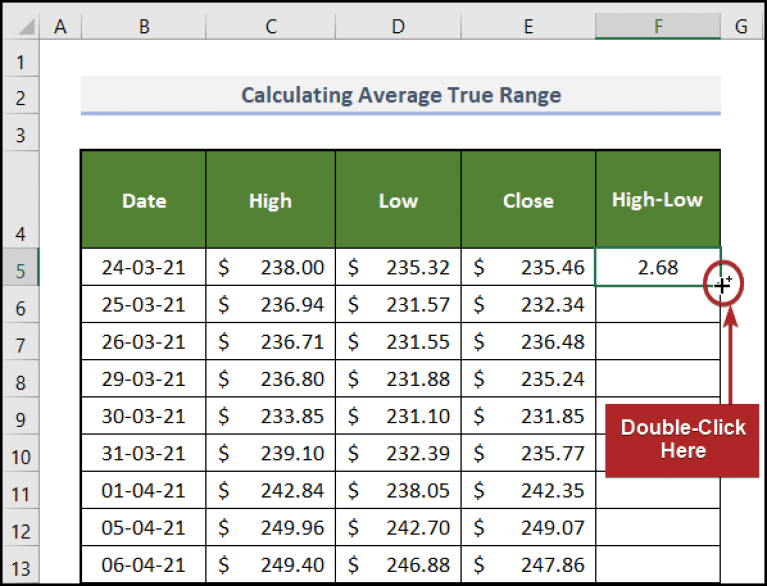The width and height of the screenshot is (767, 586).
Task: Click the Date header cell
Action: [x=144, y=200]
